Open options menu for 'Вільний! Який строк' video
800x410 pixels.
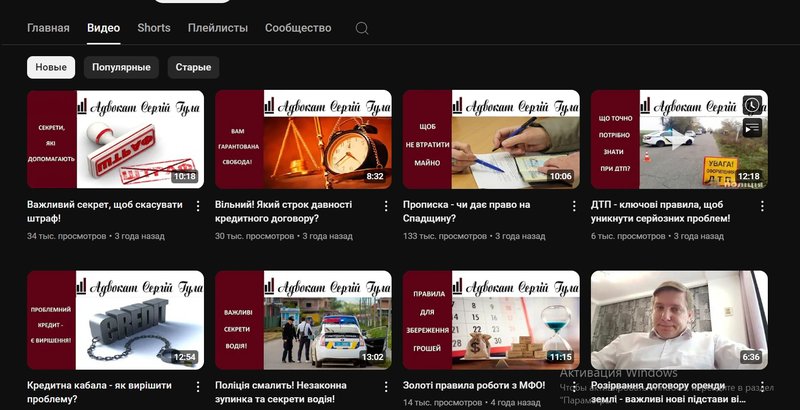coord(386,206)
